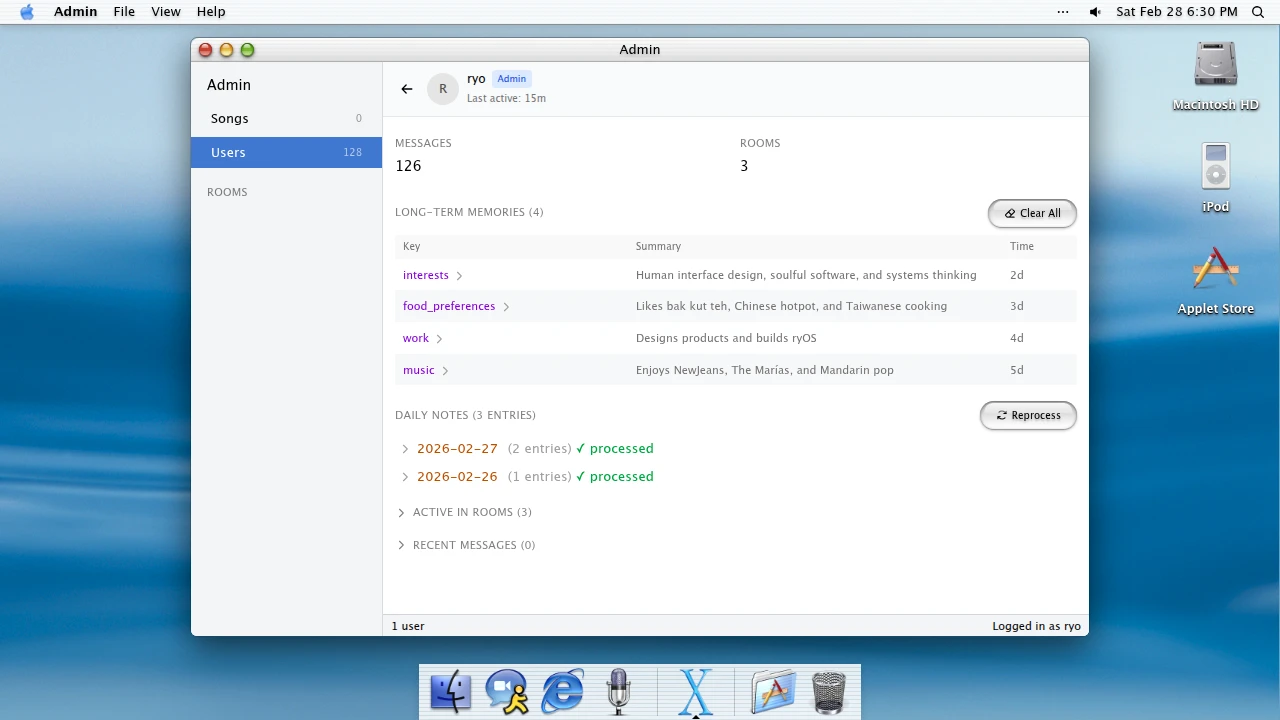Open the iPod desktop icon
The image size is (1280, 720).
point(1215,177)
